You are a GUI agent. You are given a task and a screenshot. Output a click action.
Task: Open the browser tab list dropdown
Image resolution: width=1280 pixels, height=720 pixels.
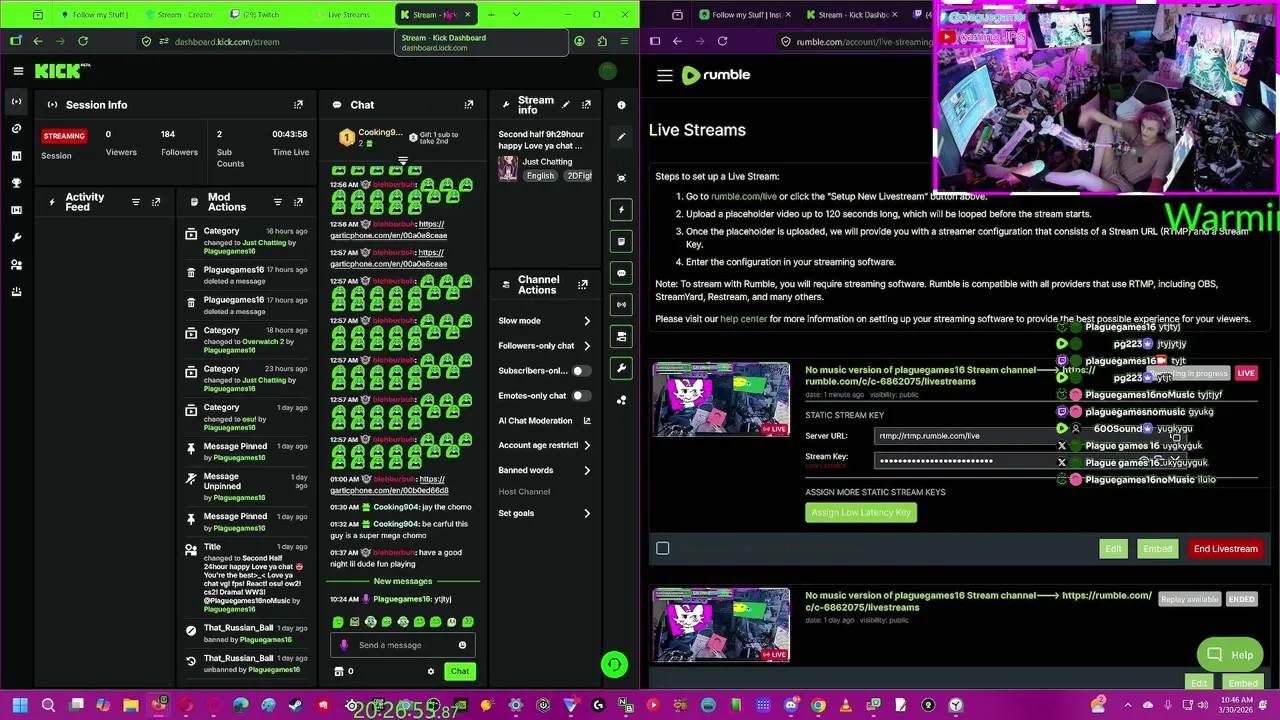point(516,14)
